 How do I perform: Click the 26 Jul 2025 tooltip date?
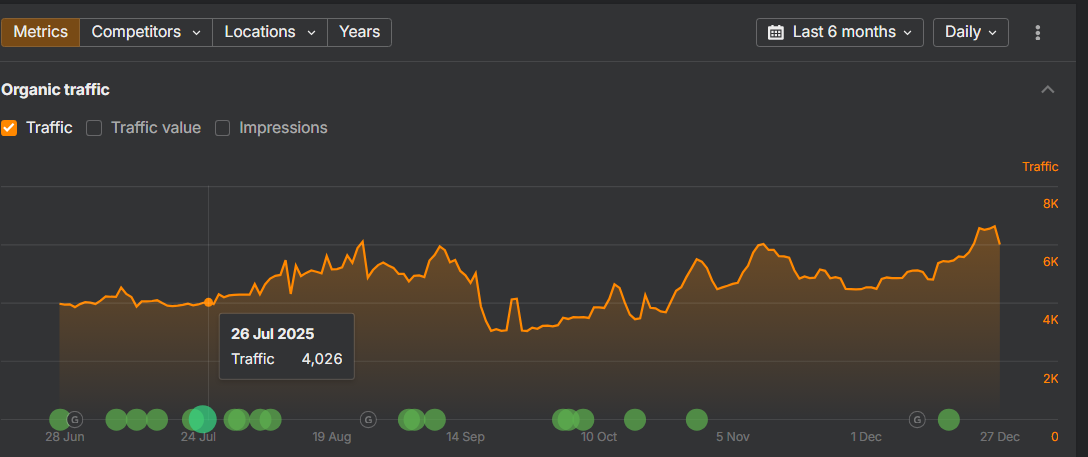click(273, 334)
